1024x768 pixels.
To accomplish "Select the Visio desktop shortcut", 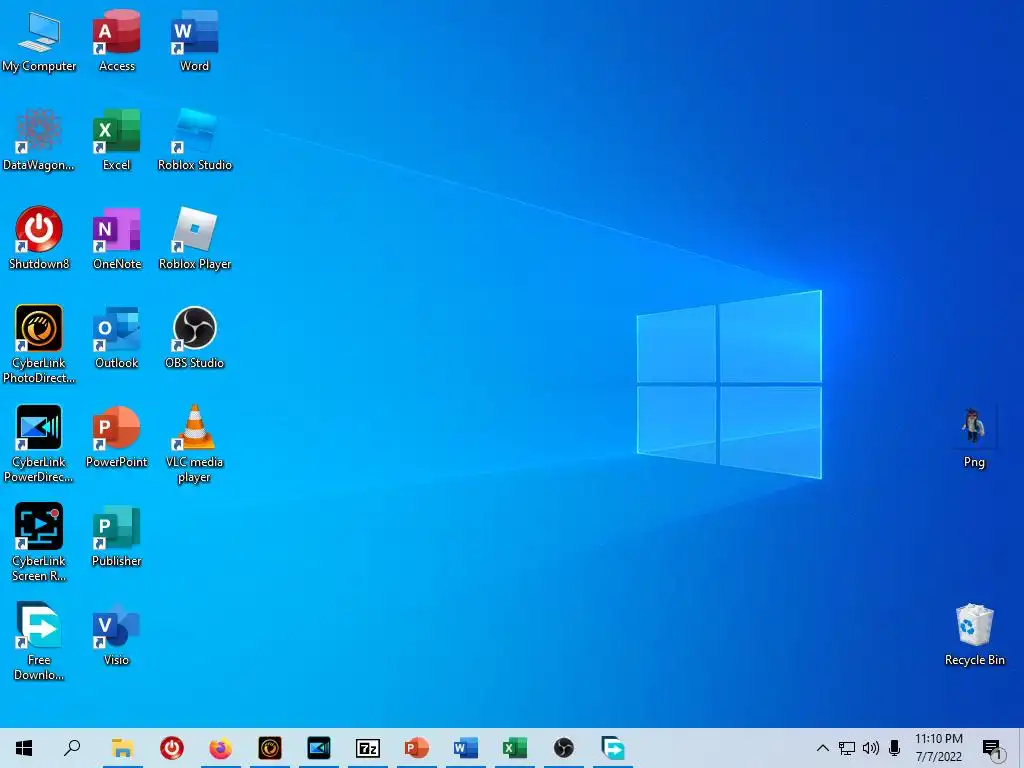I will (x=117, y=635).
